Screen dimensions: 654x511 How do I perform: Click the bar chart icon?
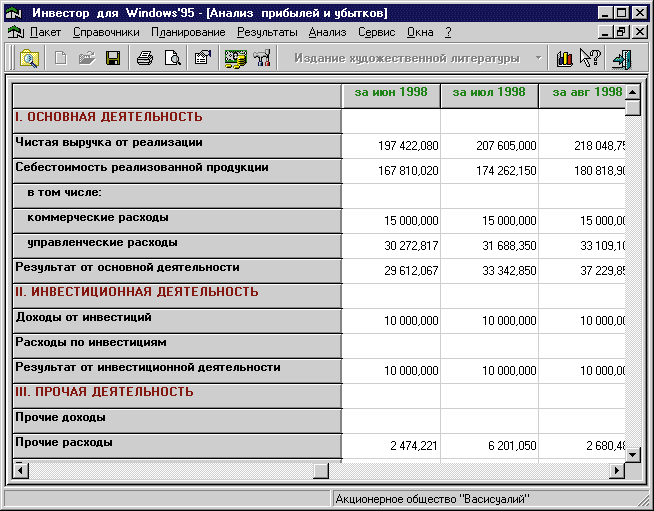564,58
